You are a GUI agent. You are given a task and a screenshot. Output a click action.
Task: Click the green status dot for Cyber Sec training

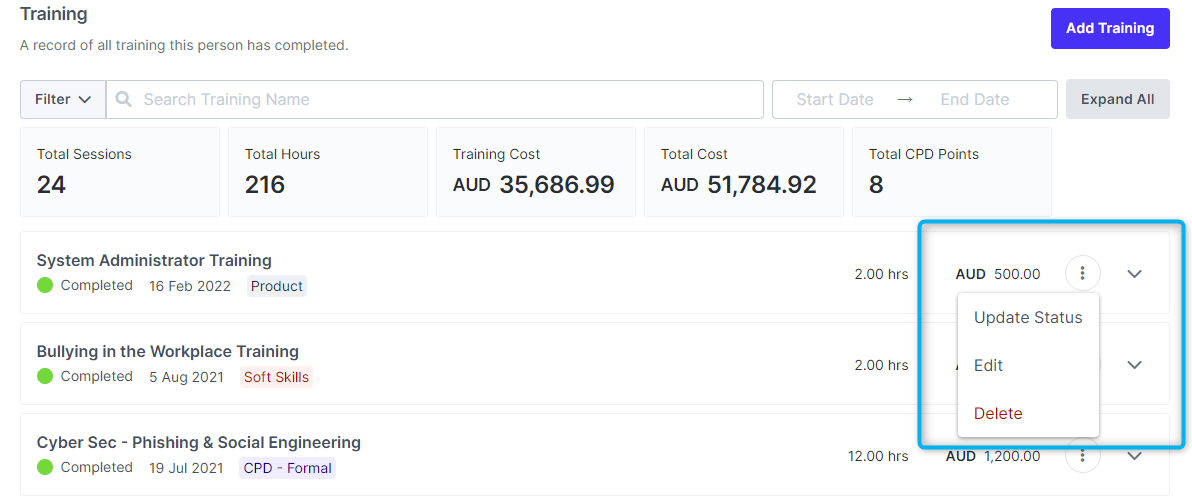pos(45,468)
